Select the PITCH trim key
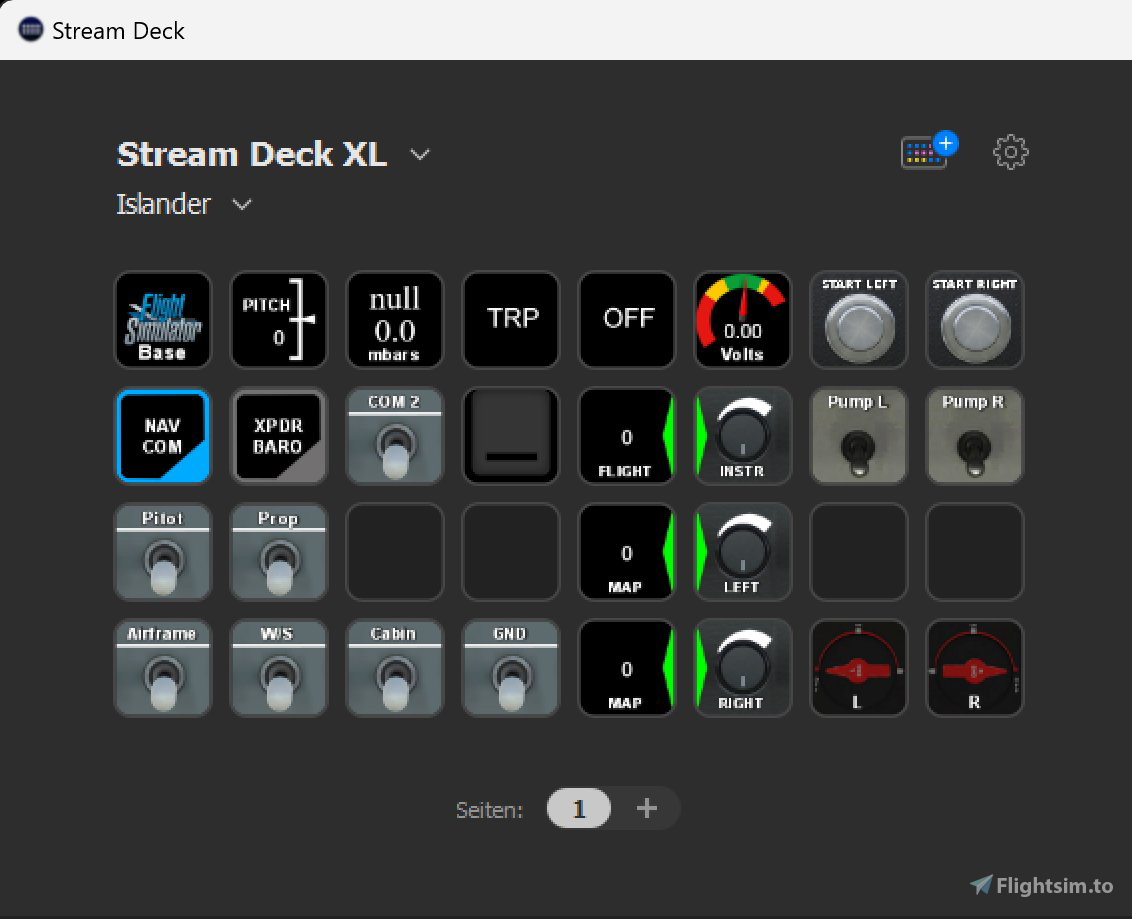The width and height of the screenshot is (1132, 919). [279, 319]
